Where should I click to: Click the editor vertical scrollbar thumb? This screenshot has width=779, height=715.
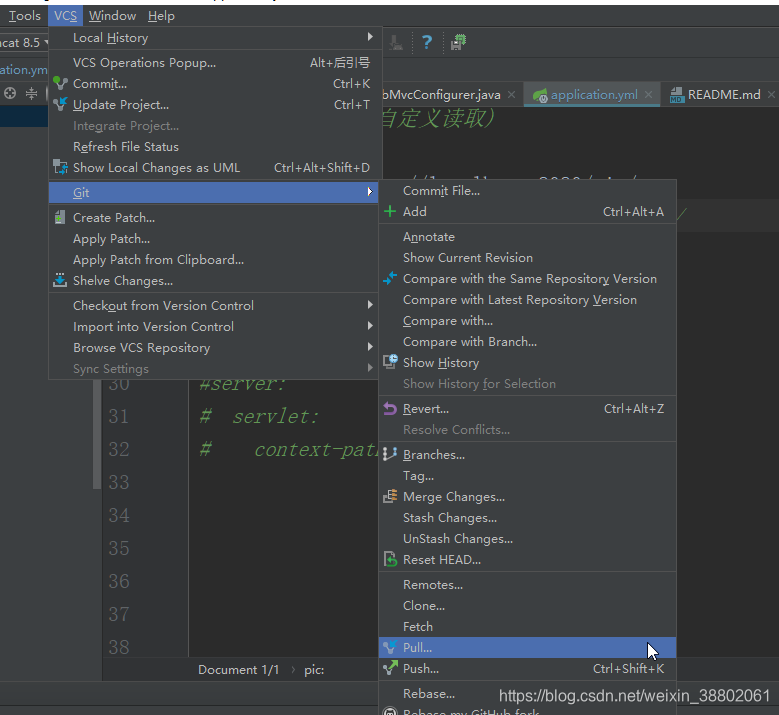pyautogui.click(x=96, y=435)
